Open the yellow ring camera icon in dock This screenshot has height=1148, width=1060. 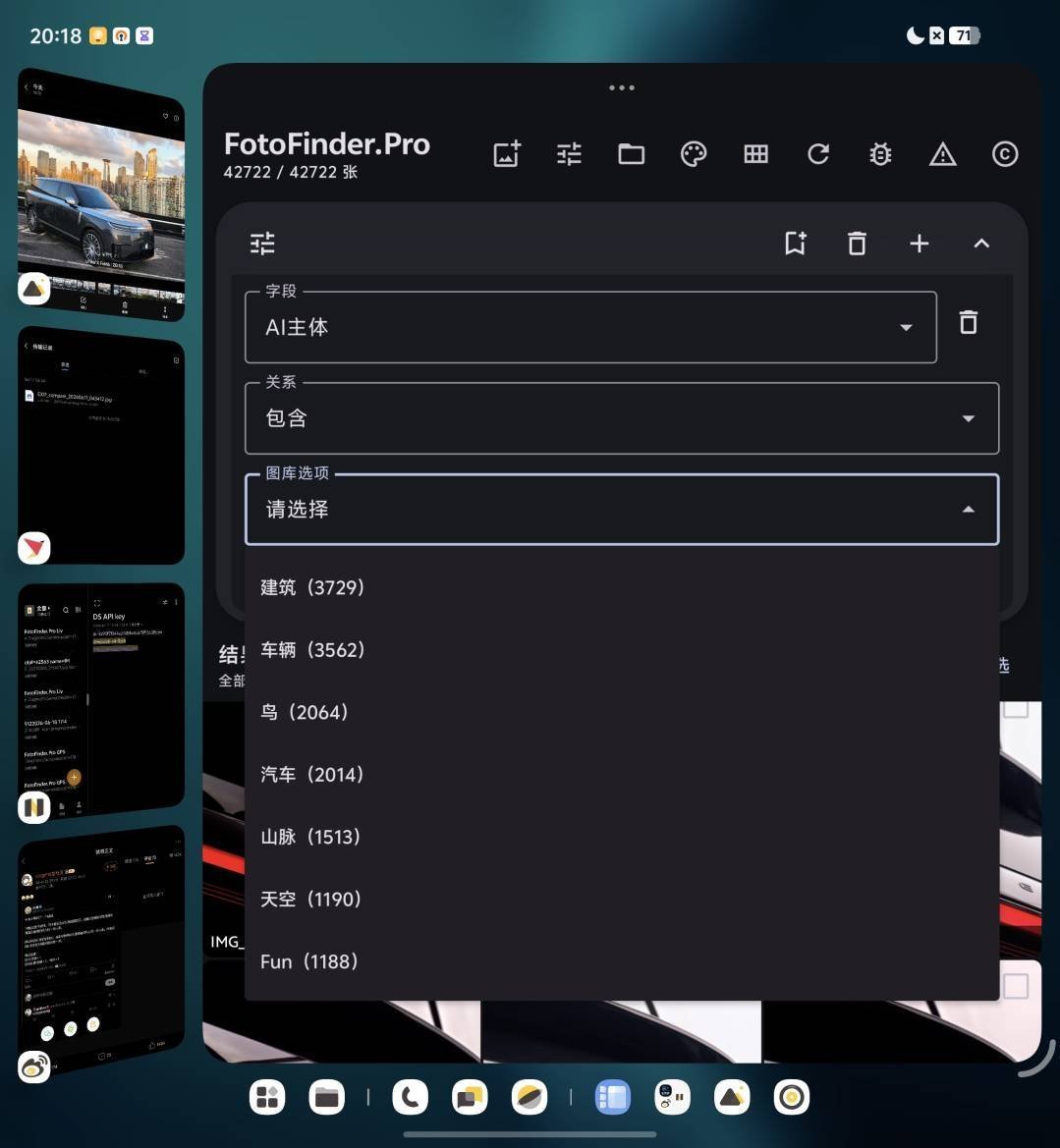[x=791, y=1098]
